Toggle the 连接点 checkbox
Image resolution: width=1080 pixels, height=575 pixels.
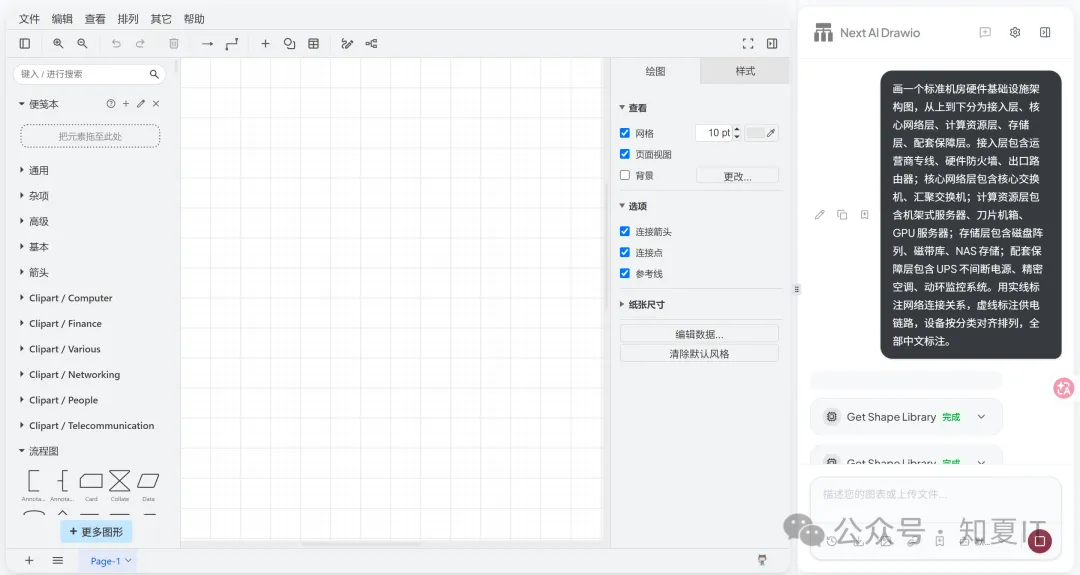[625, 252]
